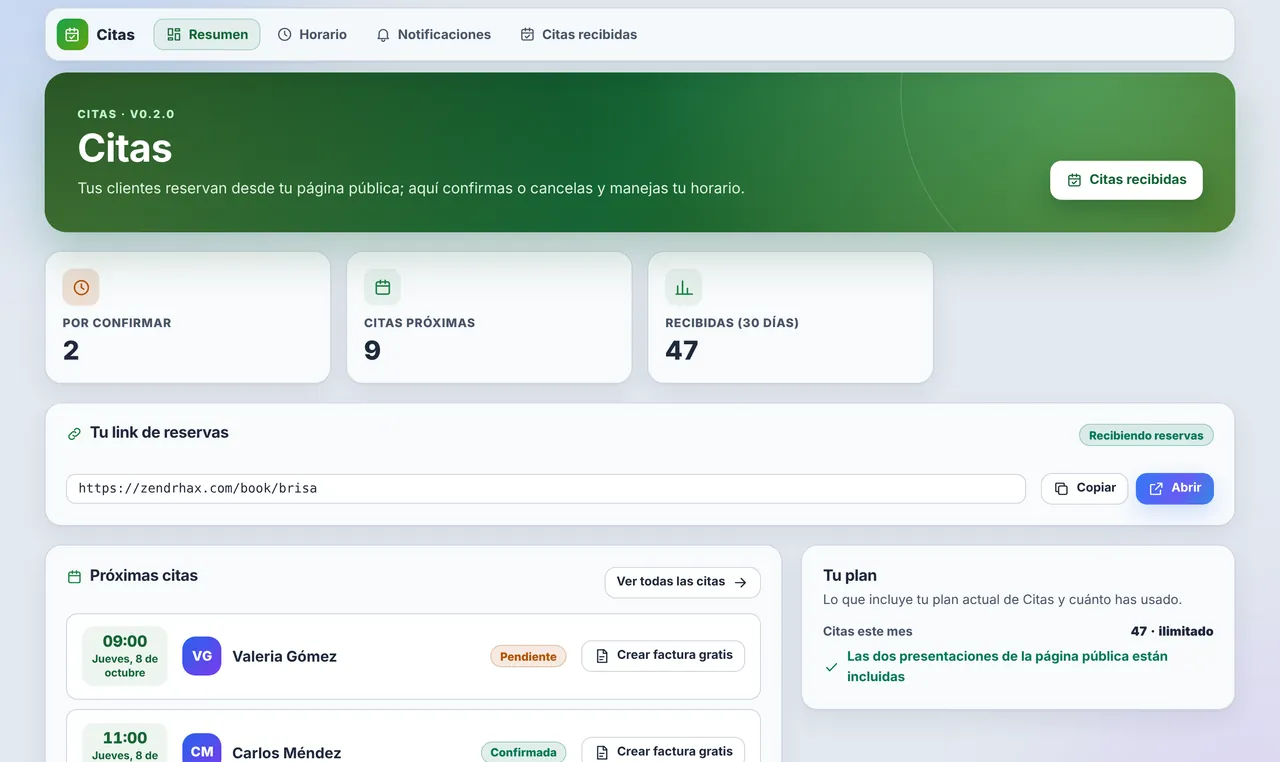1280x762 pixels.
Task: Click the link icon beside Tu link de reservas
Action: pos(74,434)
